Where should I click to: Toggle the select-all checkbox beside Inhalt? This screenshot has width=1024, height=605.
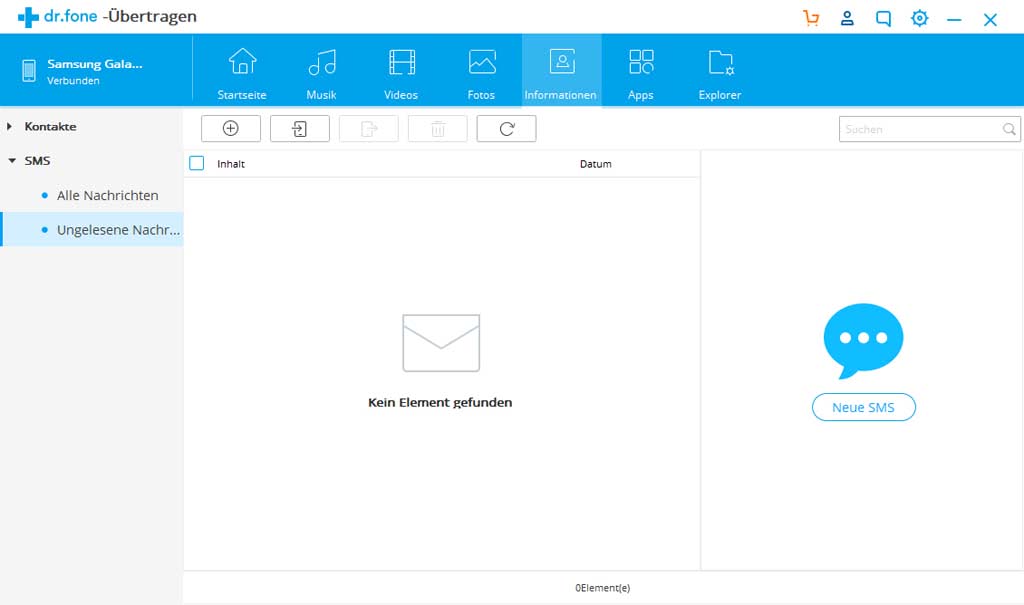(x=197, y=163)
